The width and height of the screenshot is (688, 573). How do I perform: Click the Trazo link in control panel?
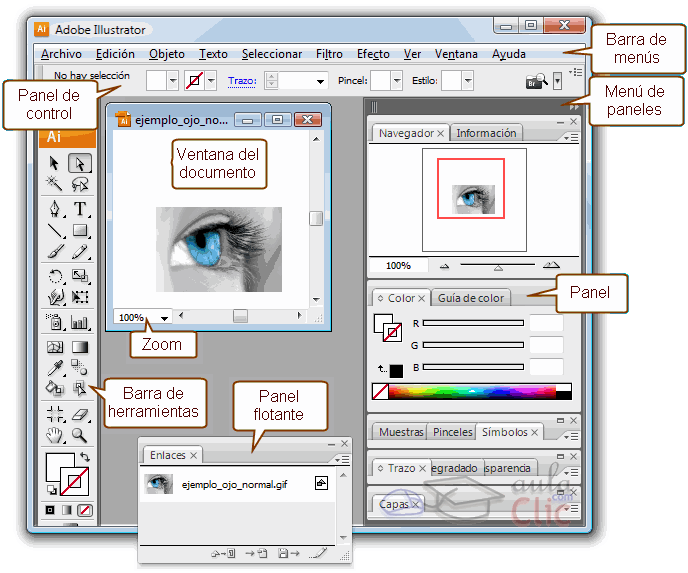[x=242, y=81]
